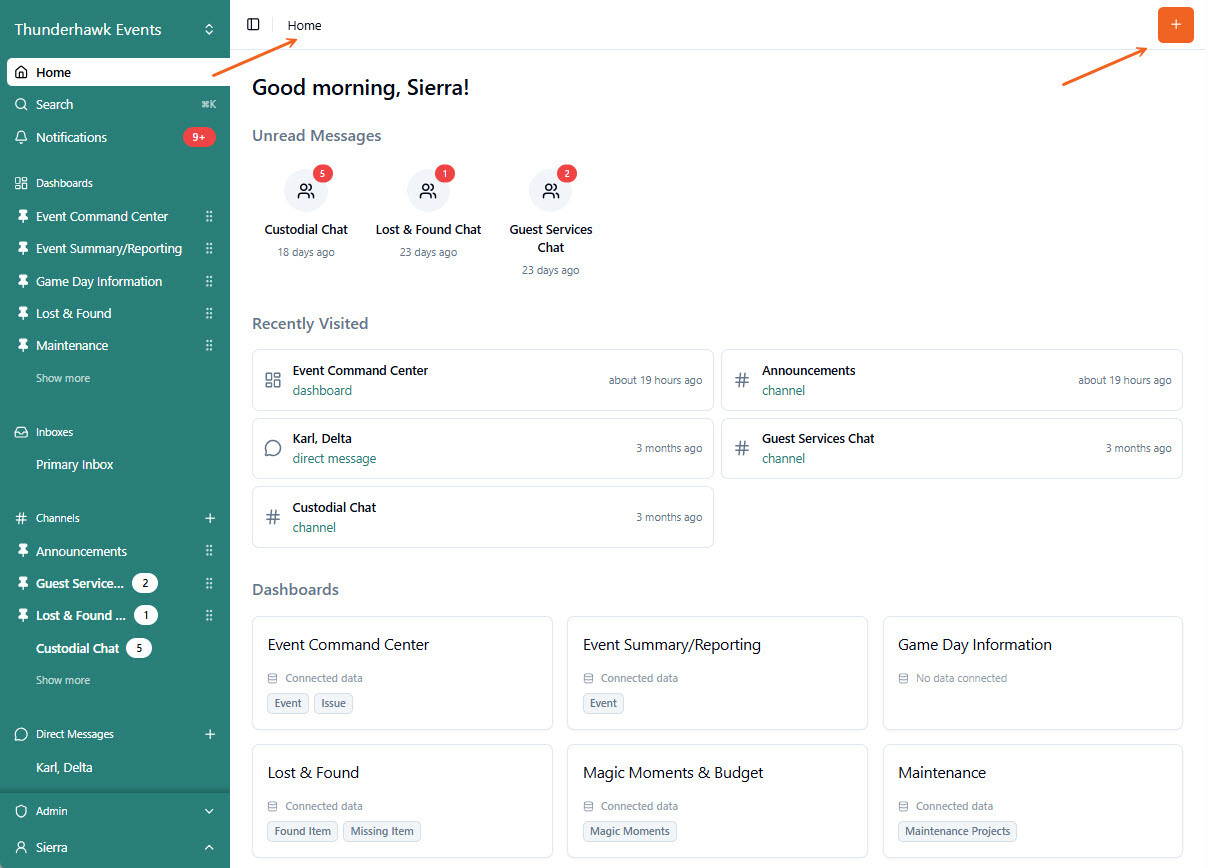Open Karl, Delta direct message in sidebar
The image size is (1208, 868).
point(64,767)
